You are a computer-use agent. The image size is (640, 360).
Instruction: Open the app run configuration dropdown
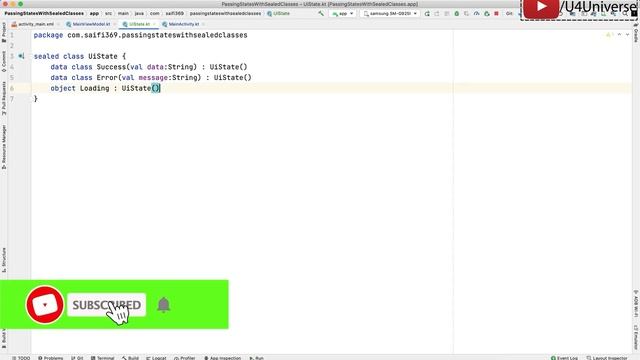click(342, 13)
